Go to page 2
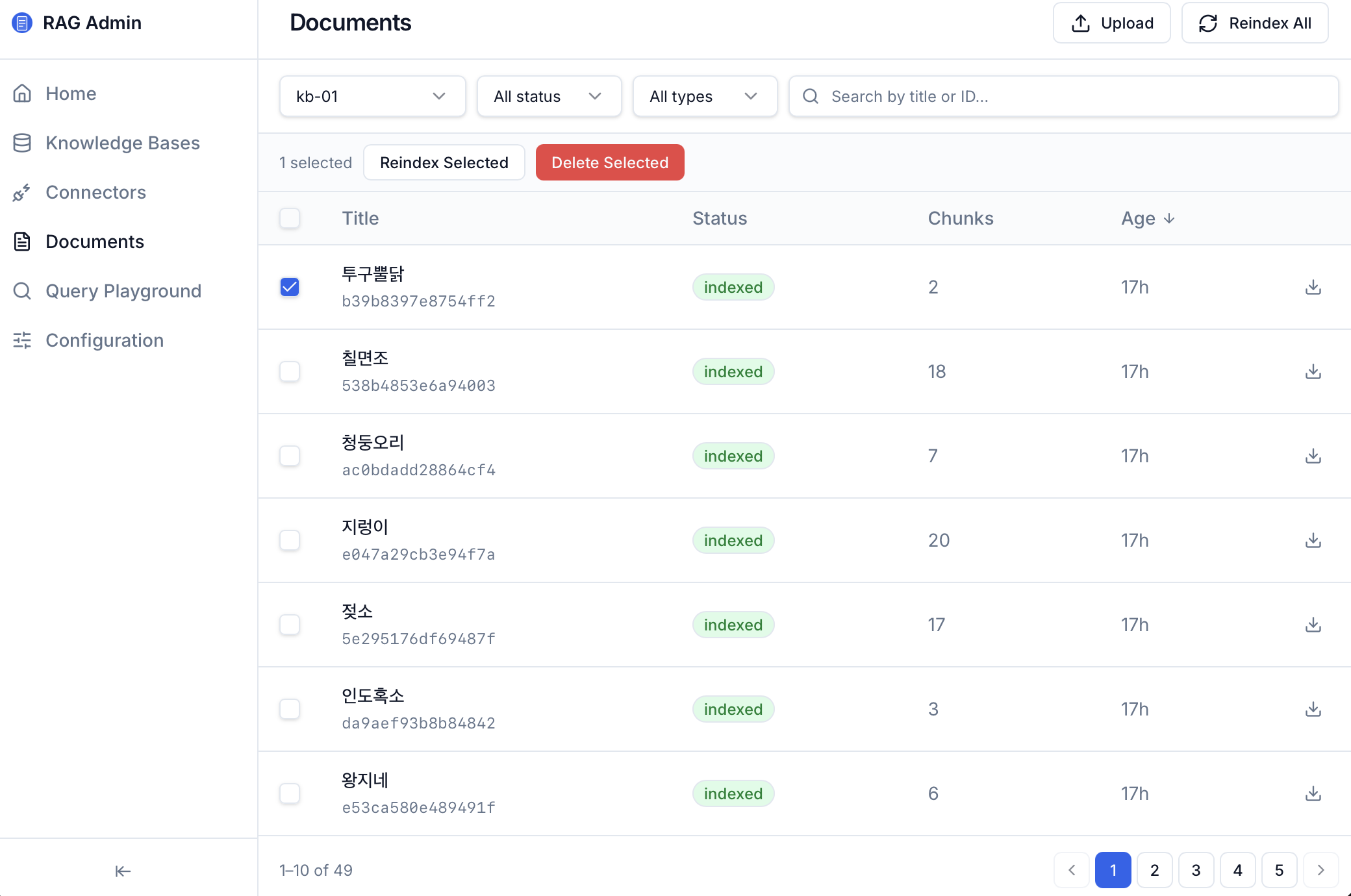The width and height of the screenshot is (1351, 896). click(x=1155, y=870)
